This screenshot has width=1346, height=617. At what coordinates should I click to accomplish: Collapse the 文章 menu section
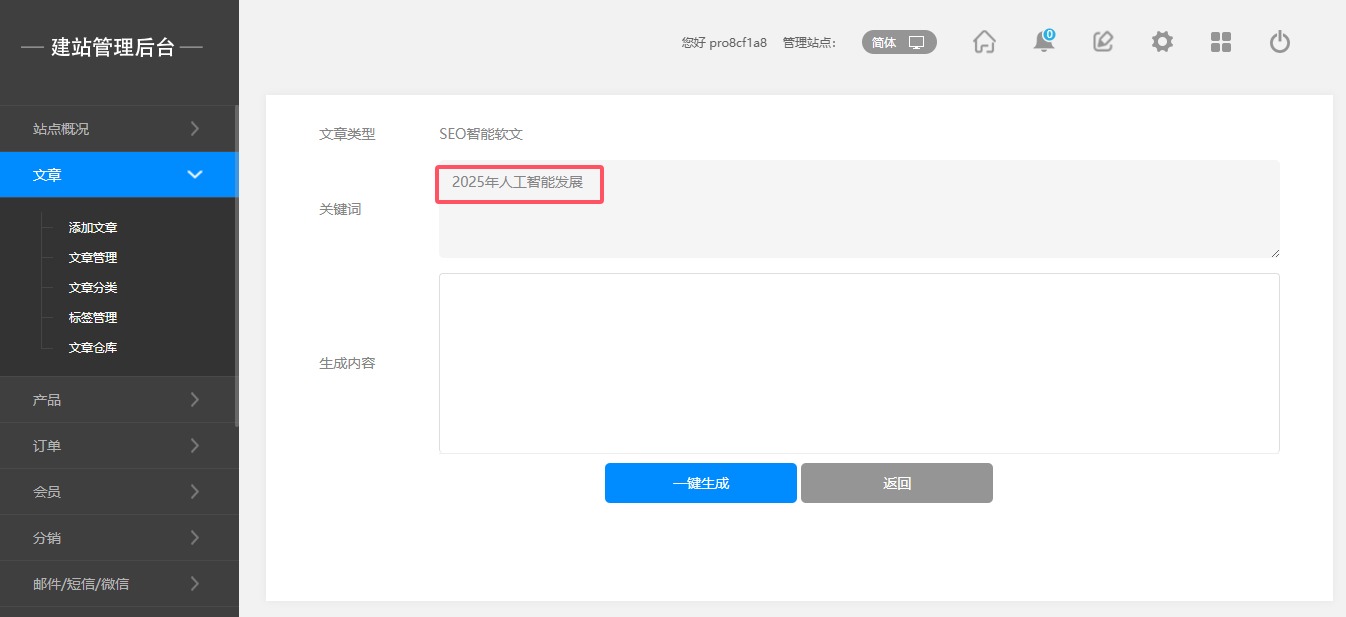pos(118,175)
